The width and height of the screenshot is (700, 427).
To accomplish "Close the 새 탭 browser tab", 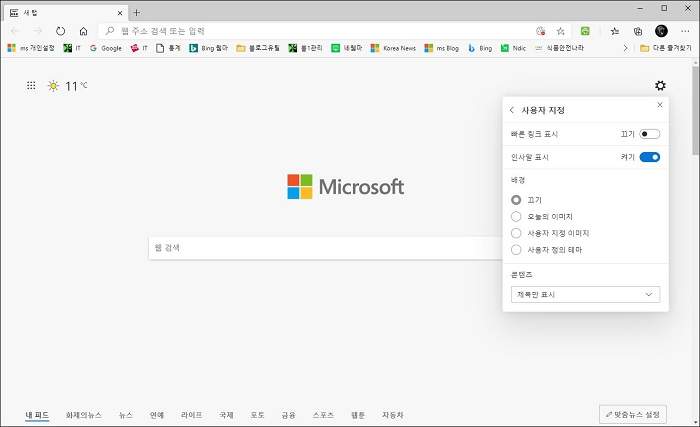I will point(120,13).
